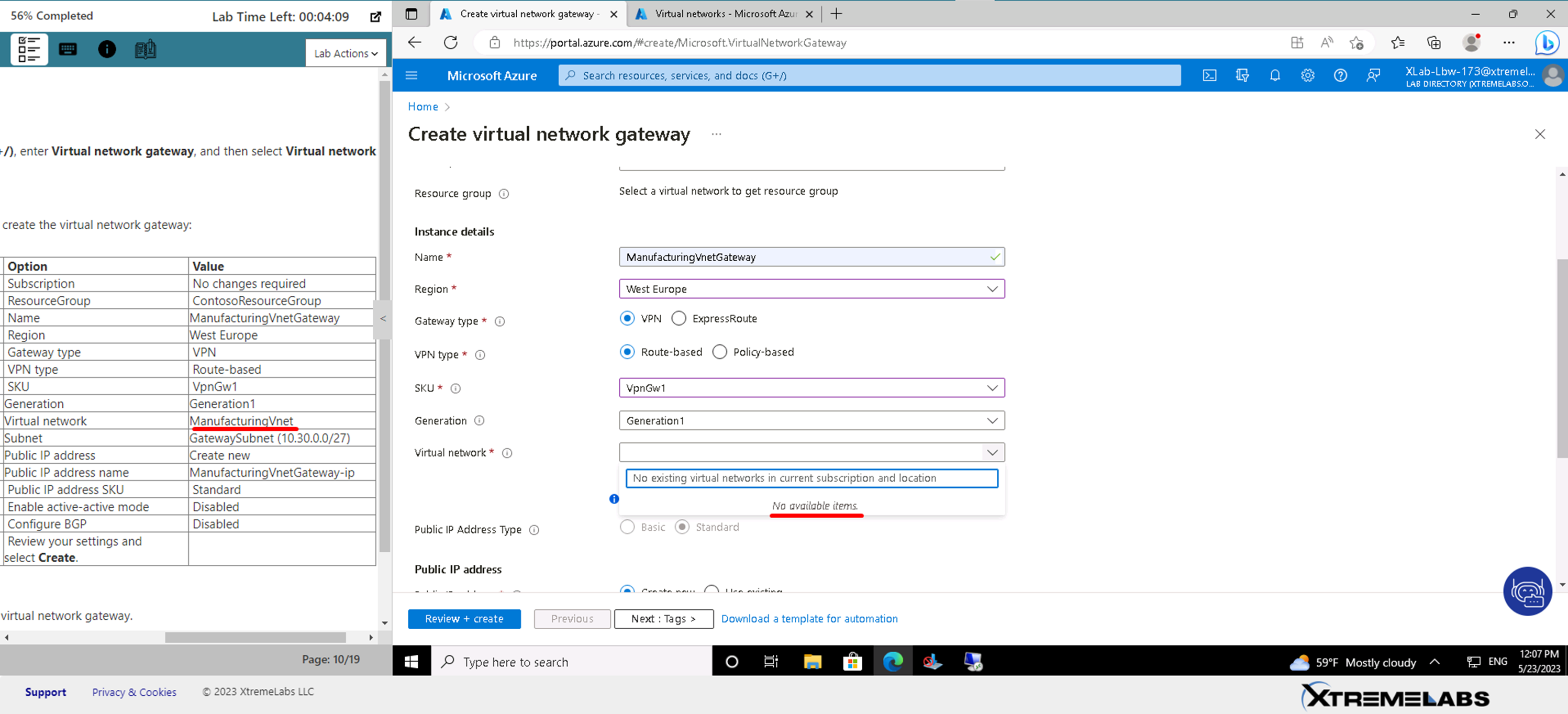Click Azure help question mark icon

[1340, 75]
